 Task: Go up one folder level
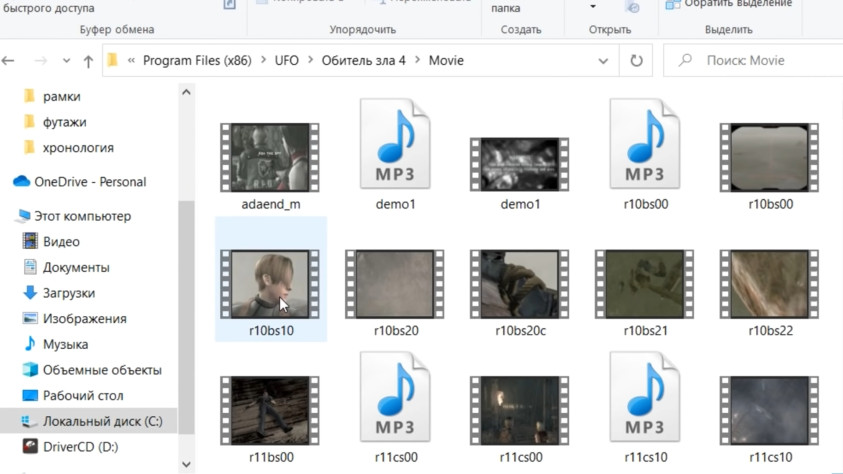(x=88, y=61)
